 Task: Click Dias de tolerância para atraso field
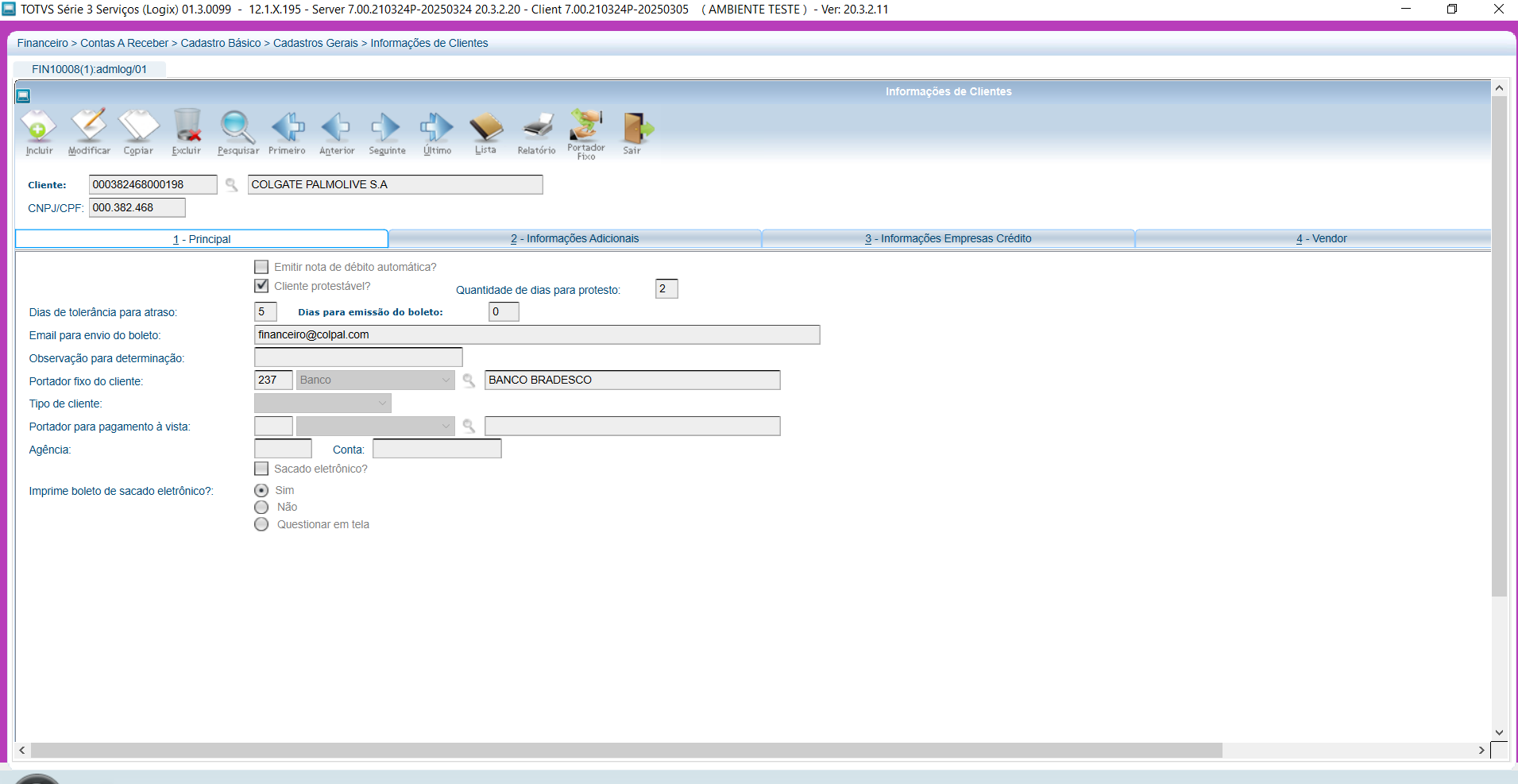(265, 312)
